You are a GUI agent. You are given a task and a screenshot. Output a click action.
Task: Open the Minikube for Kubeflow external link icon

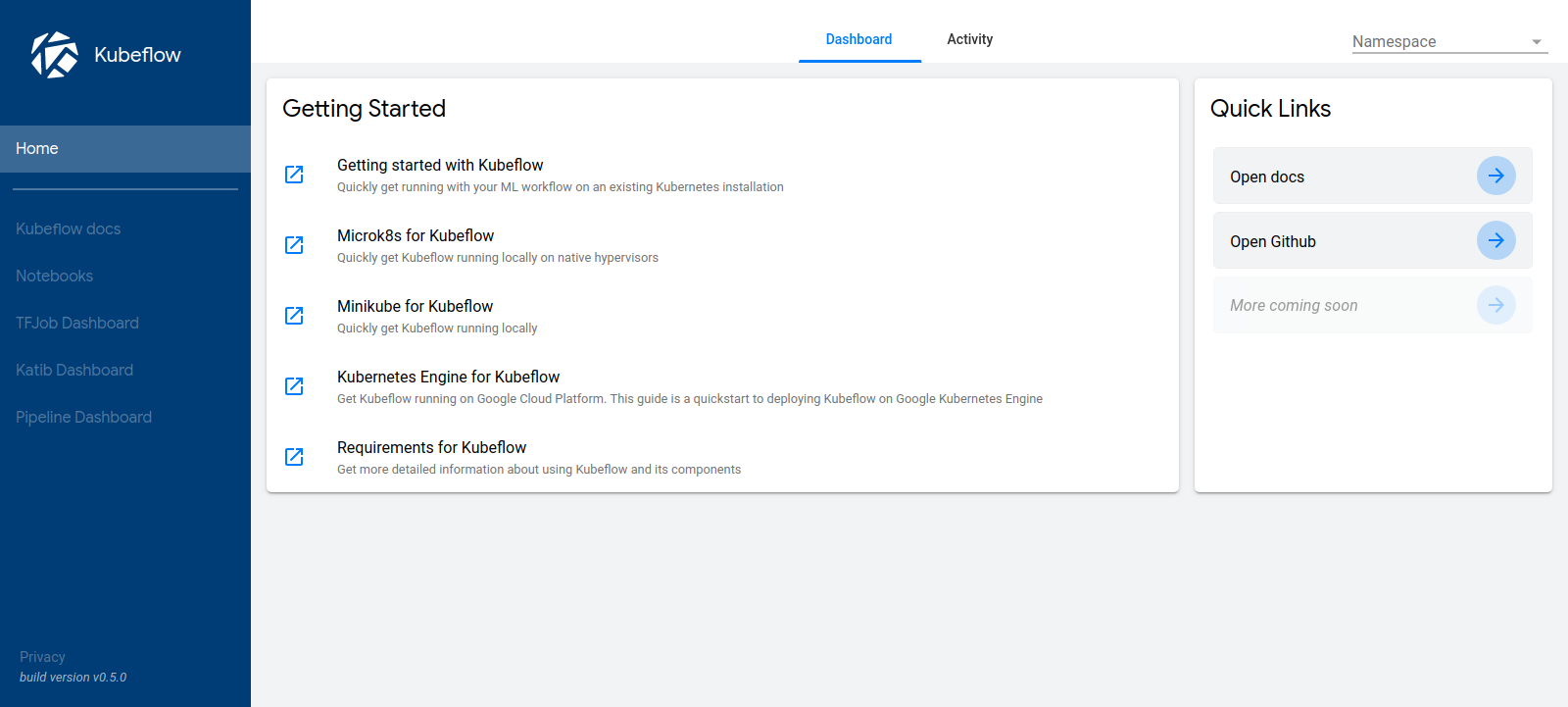(x=294, y=316)
